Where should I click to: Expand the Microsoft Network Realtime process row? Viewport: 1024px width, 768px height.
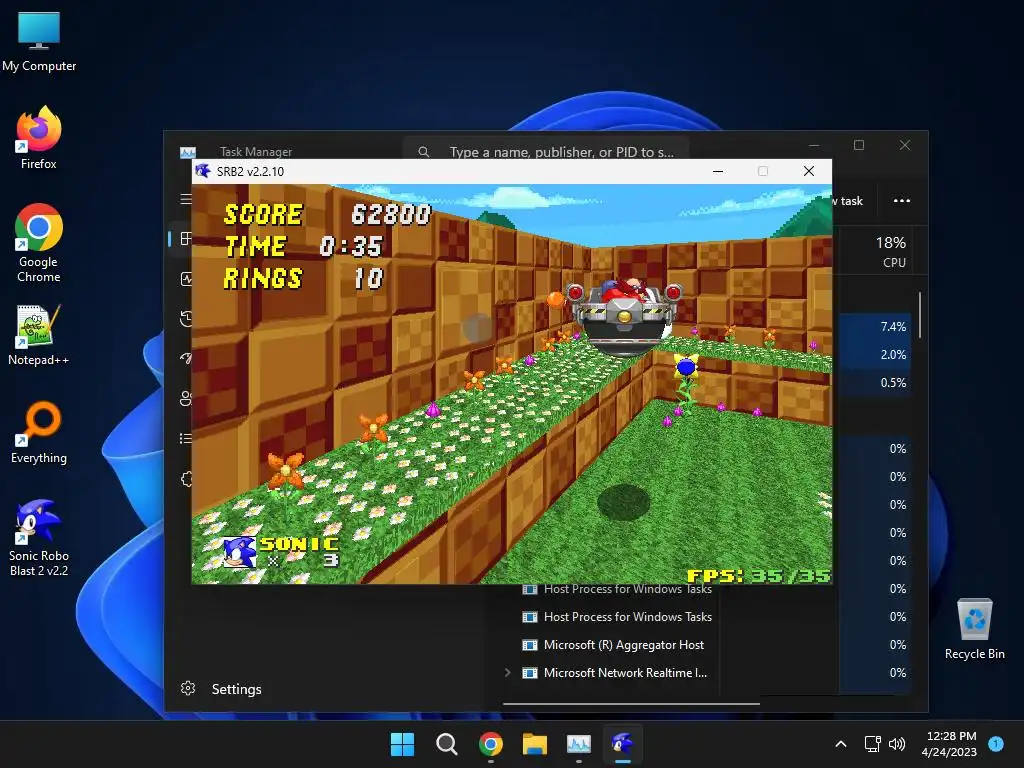pyautogui.click(x=507, y=673)
